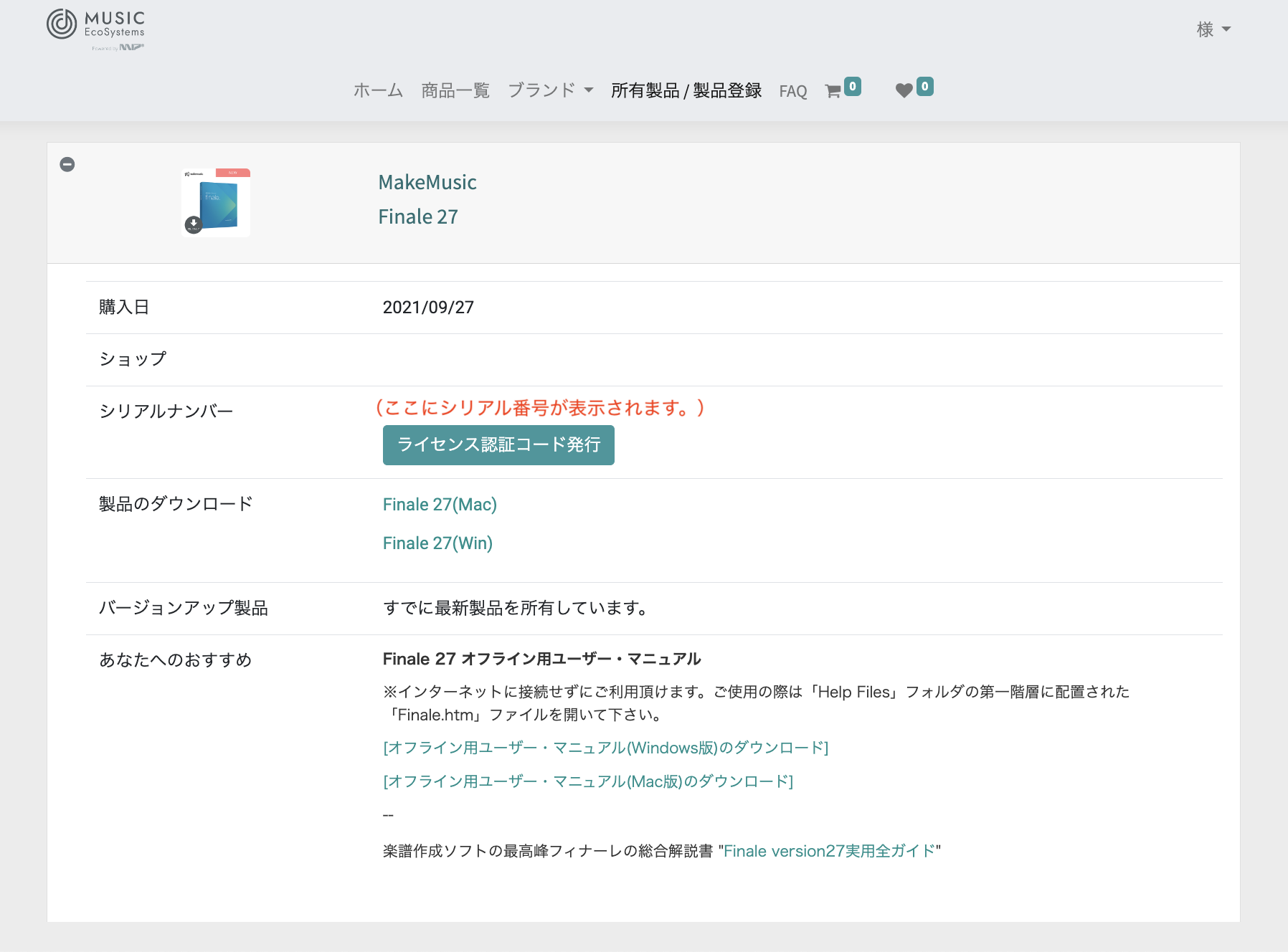Screen dimensions: 1288x952
Task: Open the shopping cart icon
Action: [x=833, y=91]
